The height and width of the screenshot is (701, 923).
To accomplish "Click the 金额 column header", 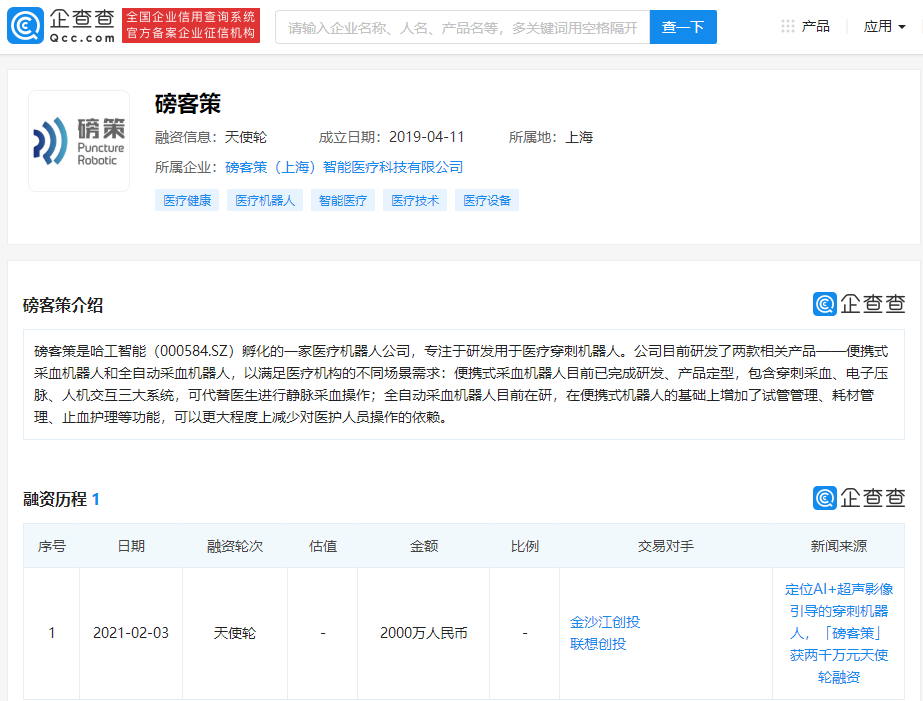I will (424, 546).
